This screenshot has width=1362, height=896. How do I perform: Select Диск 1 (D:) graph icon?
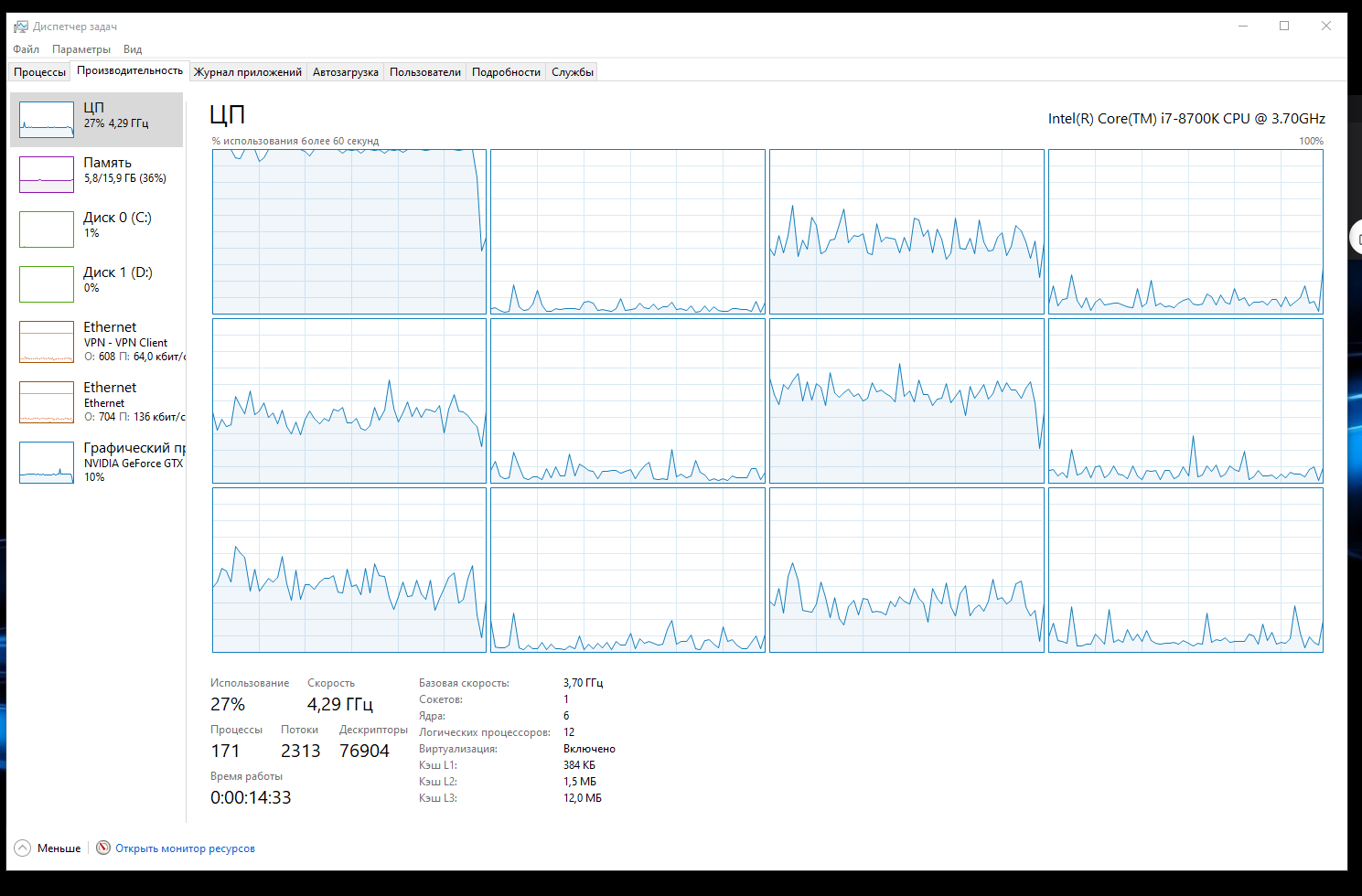coord(47,284)
